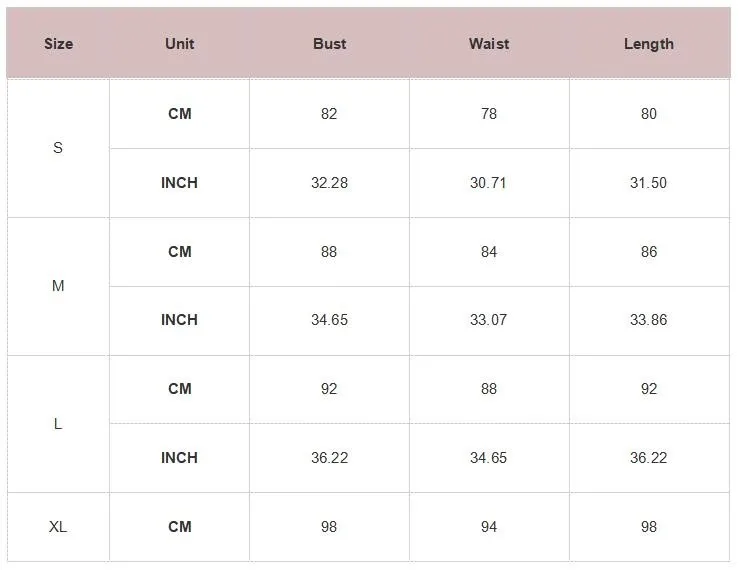Select the 32.28 bust inch cell
The height and width of the screenshot is (570, 739).
tap(329, 183)
